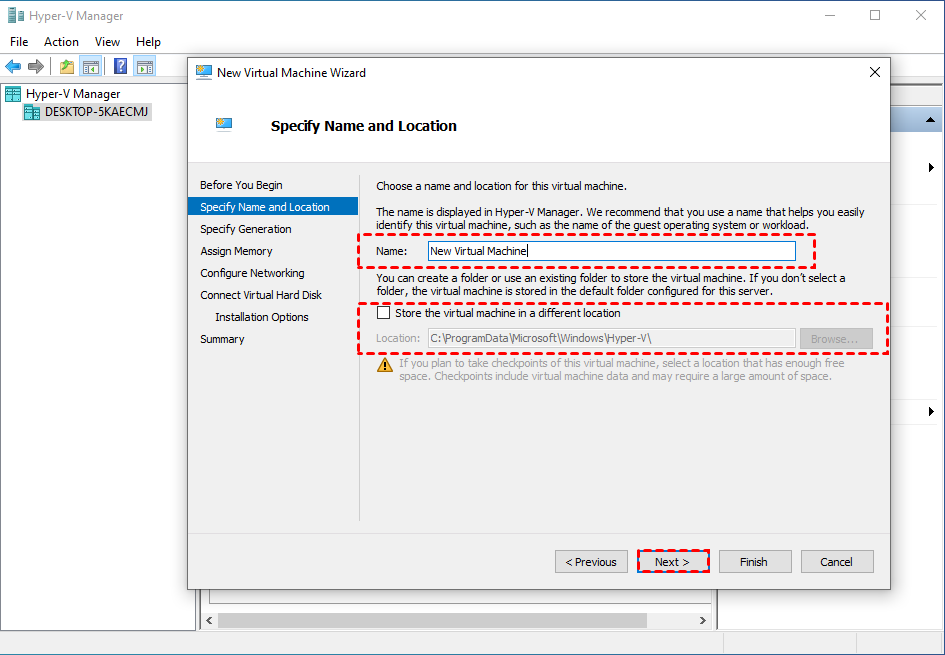Expand upper submenu arrow in Actions pane
The image size is (945, 655).
(x=932, y=168)
